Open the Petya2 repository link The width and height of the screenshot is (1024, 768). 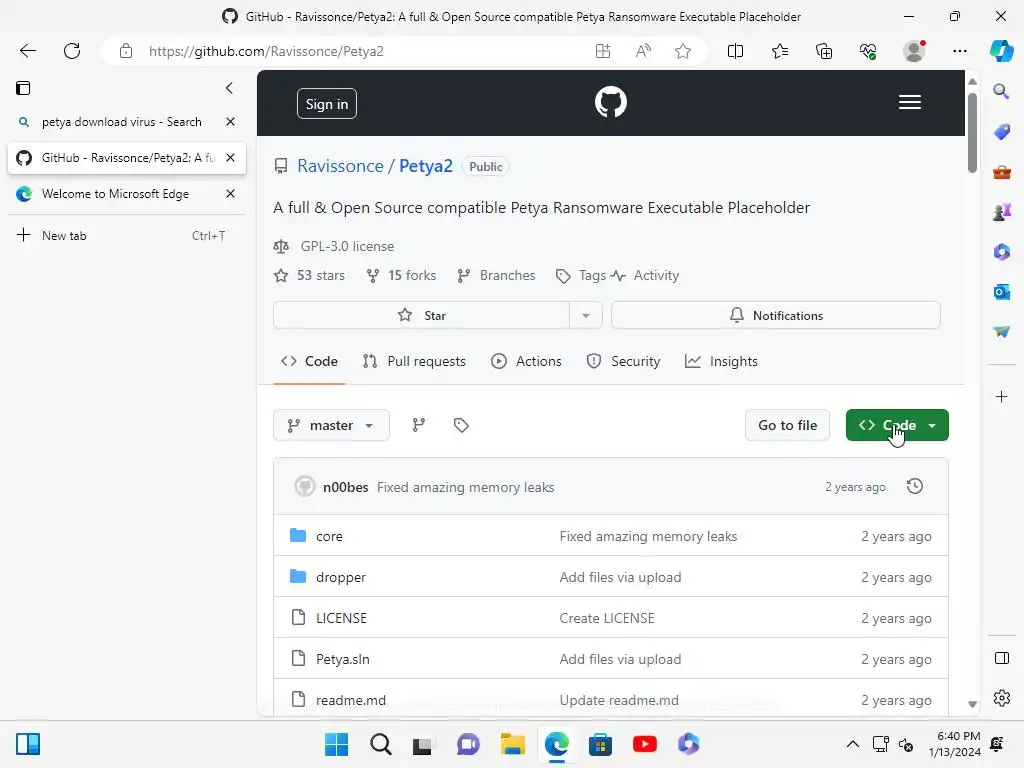426,166
